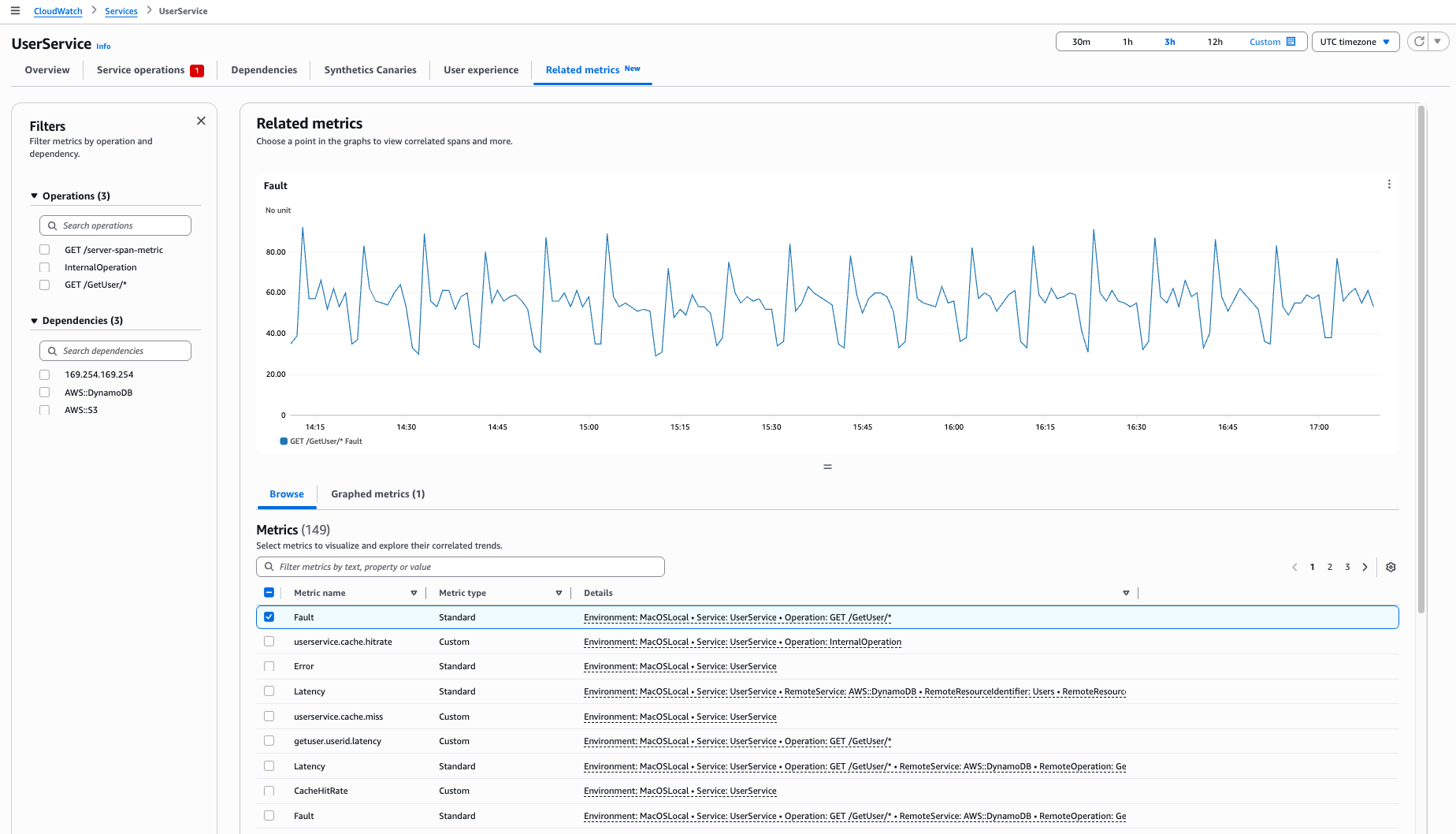Go to next metrics page arrow
This screenshot has width=1456, height=834.
(1365, 566)
